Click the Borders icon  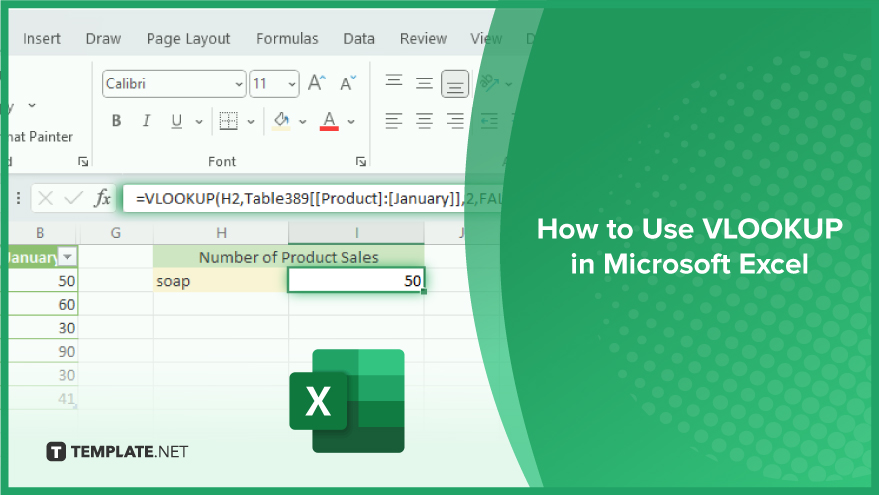coord(228,121)
